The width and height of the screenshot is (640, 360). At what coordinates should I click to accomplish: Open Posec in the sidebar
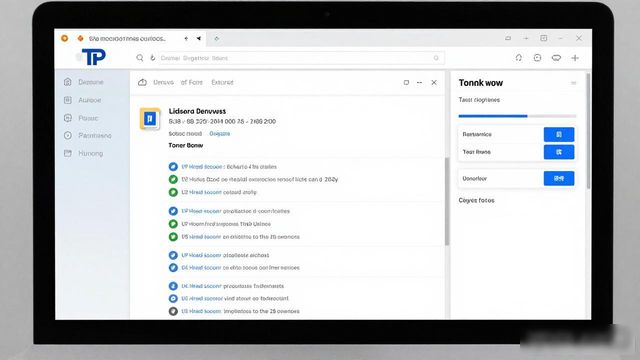[88, 118]
